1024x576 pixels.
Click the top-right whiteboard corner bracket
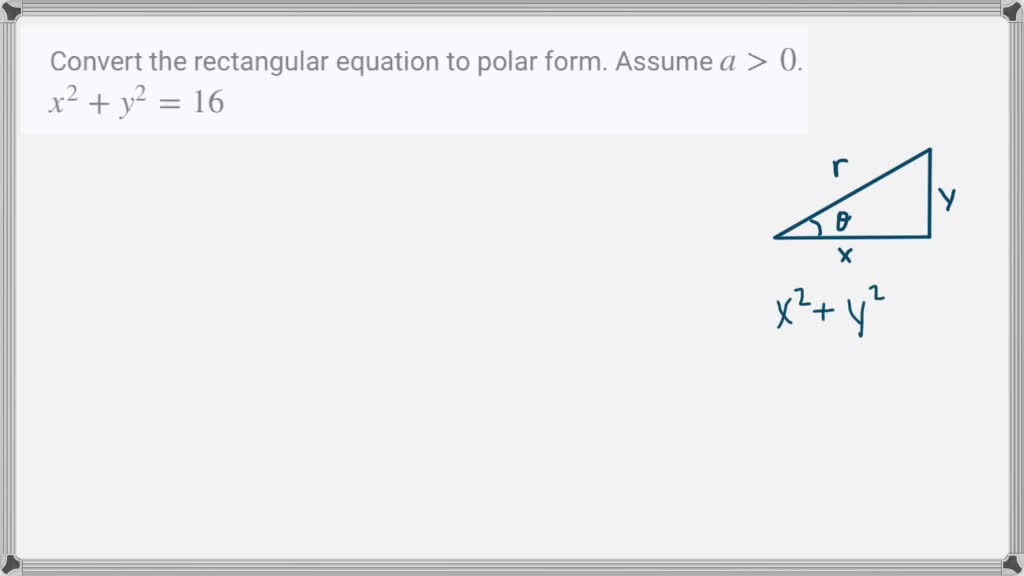point(1013,10)
